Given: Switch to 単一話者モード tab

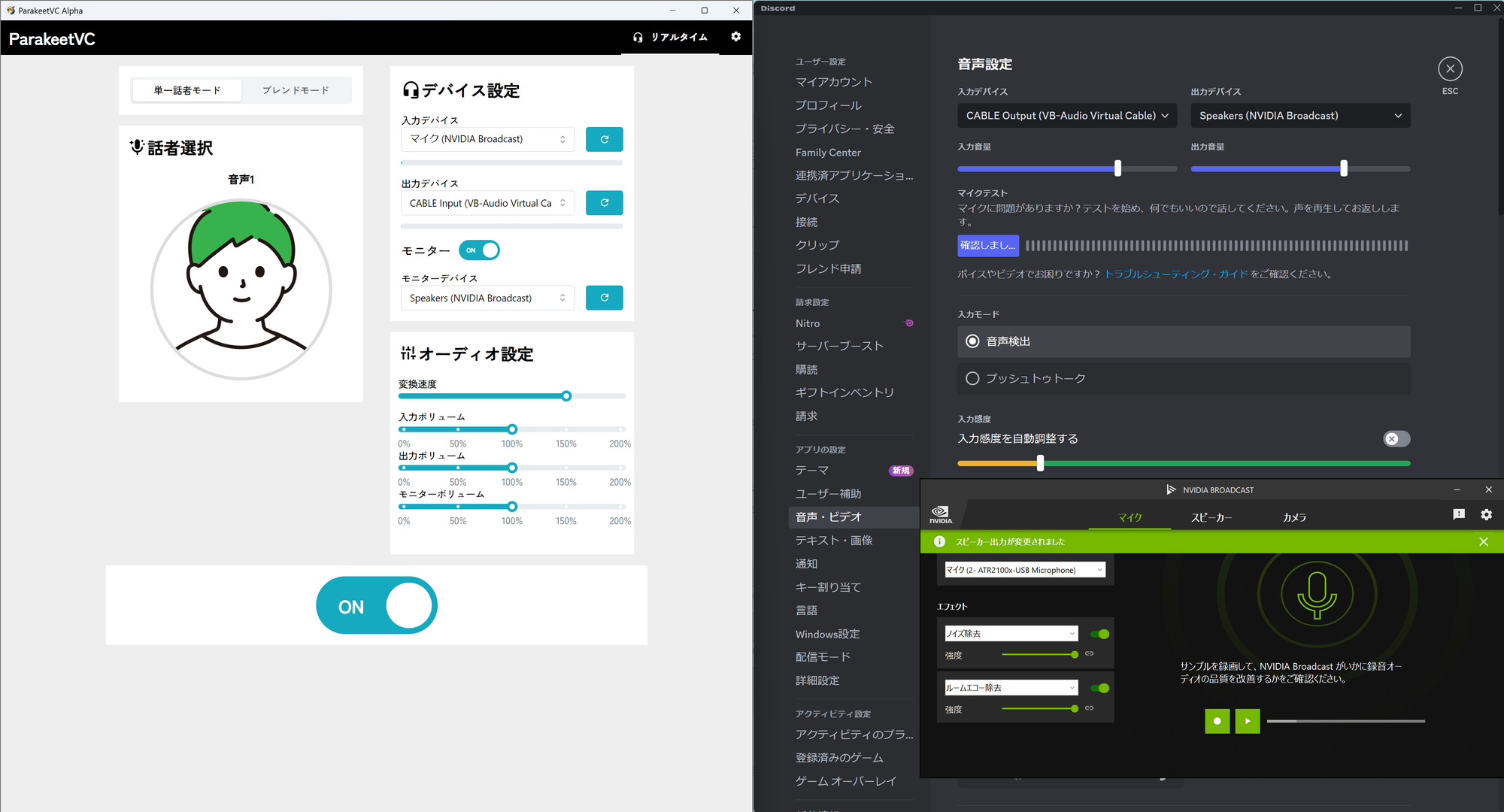Looking at the screenshot, I should click(187, 90).
